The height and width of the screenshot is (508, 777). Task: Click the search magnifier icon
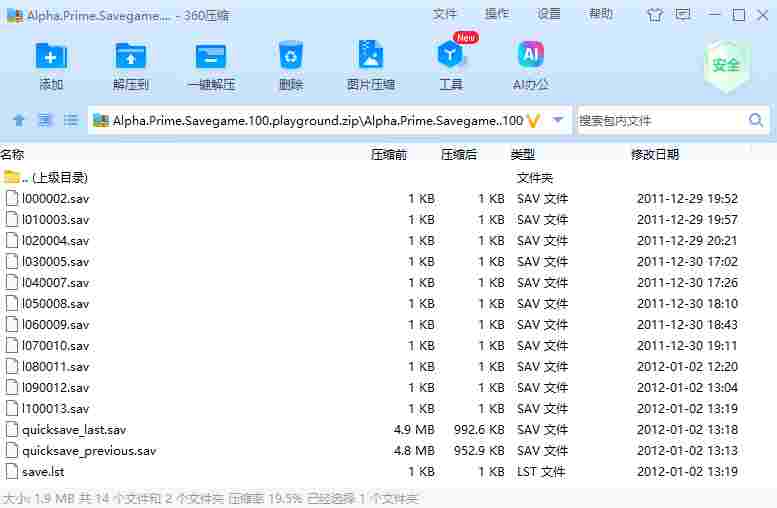[x=756, y=120]
